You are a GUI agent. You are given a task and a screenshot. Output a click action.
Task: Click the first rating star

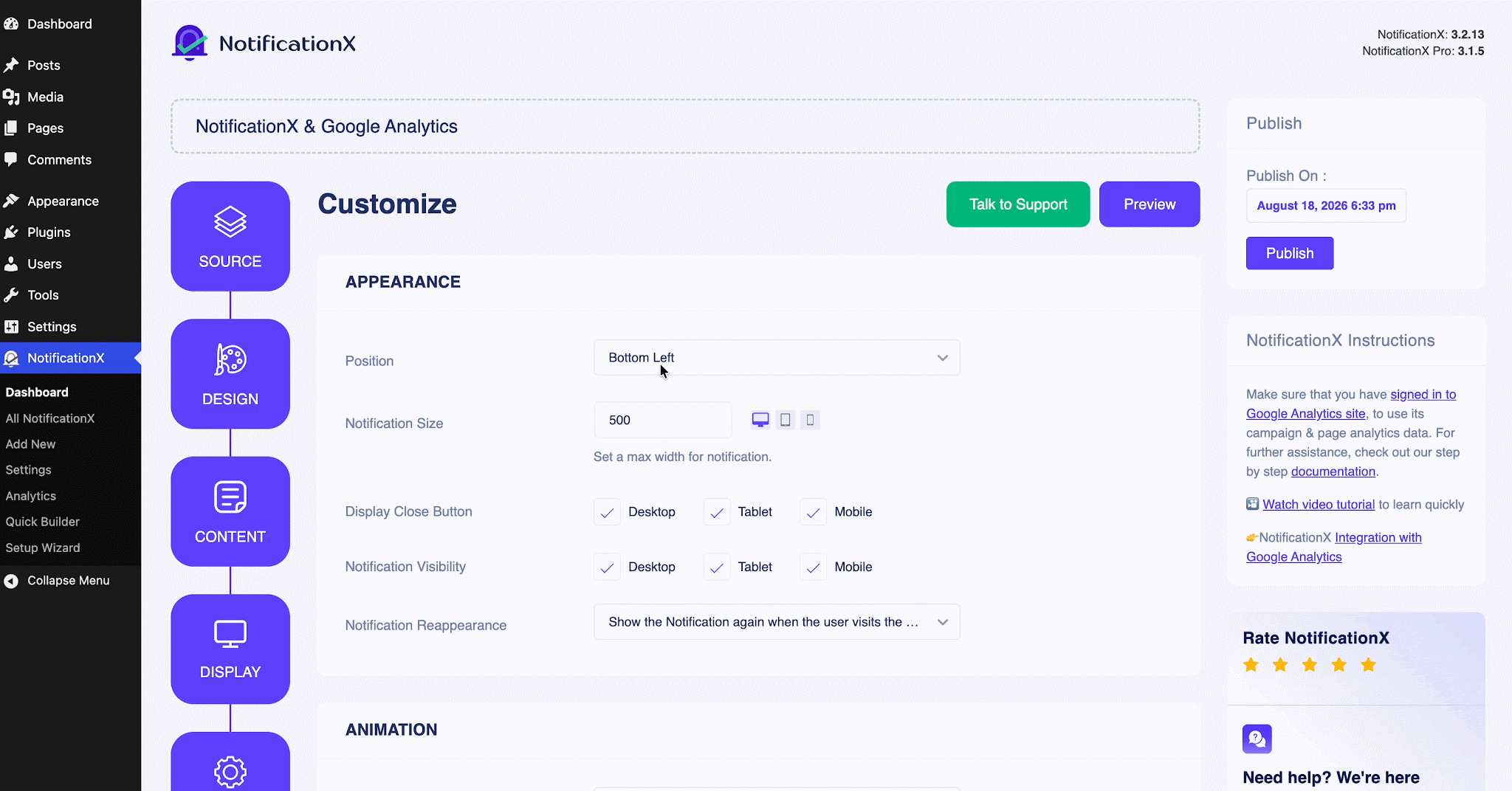click(1251, 665)
